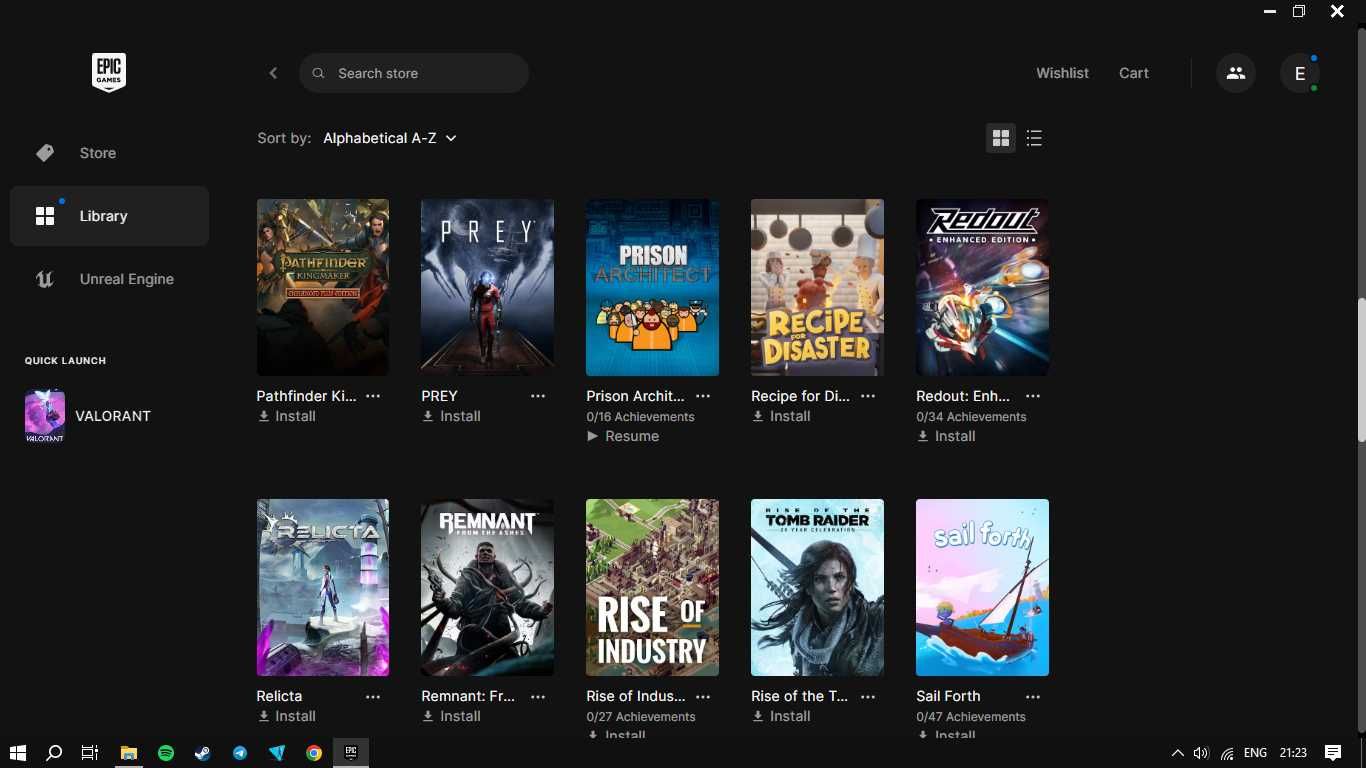Expand the Sort by Alphabetical A-Z dropdown
The image size is (1366, 768).
(390, 138)
